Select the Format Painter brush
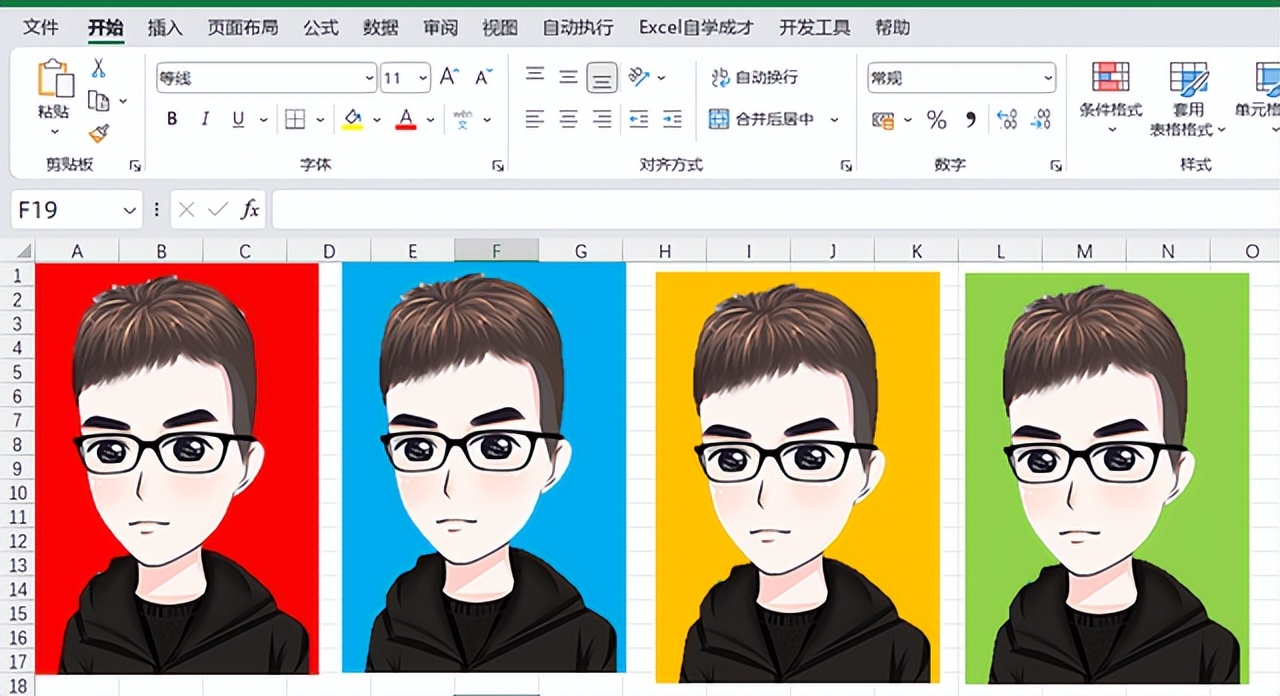This screenshot has height=696, width=1280. 98,133
